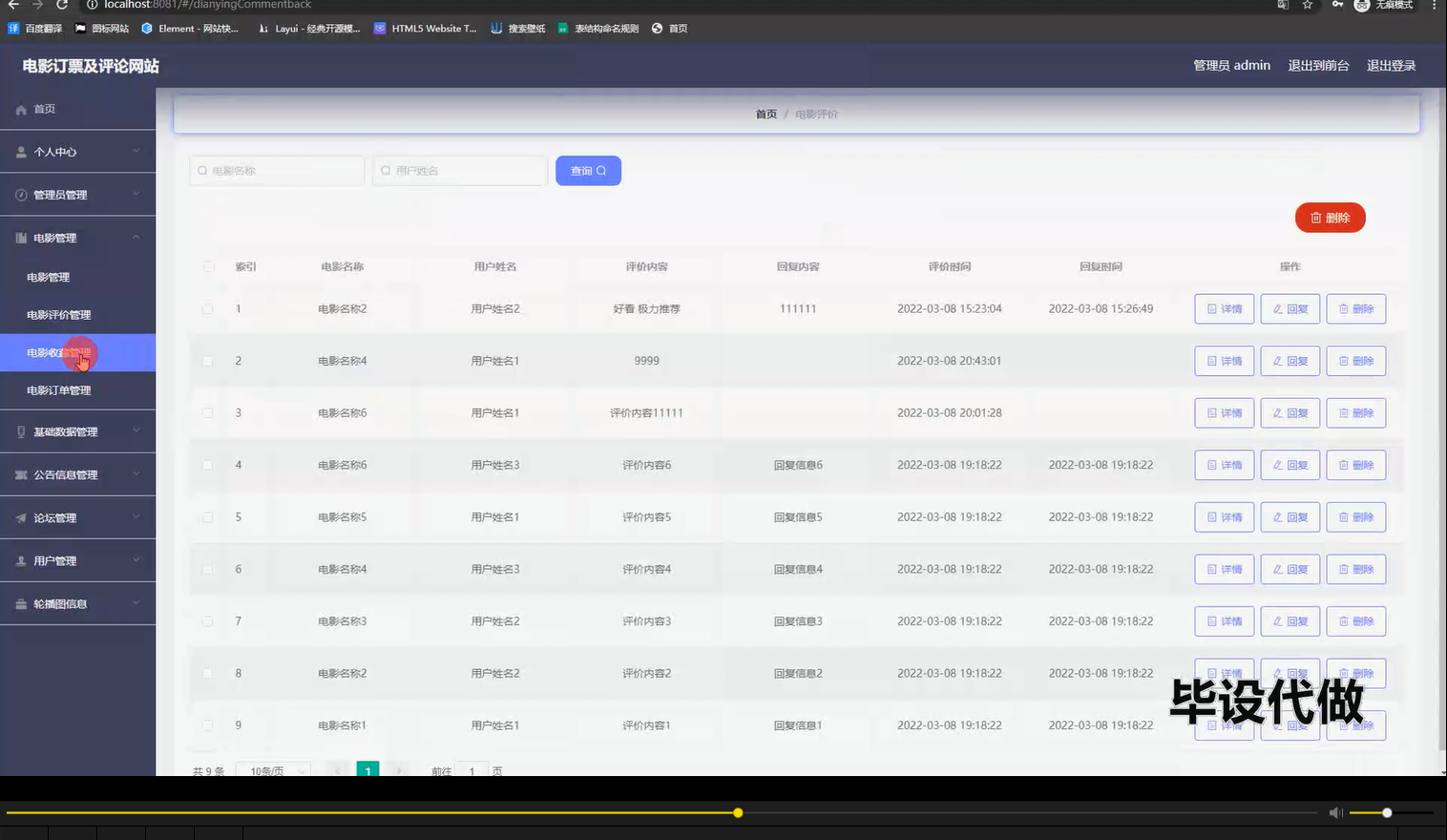Click 退出到前台 in the top bar
Image resolution: width=1447 pixels, height=840 pixels.
click(x=1318, y=66)
